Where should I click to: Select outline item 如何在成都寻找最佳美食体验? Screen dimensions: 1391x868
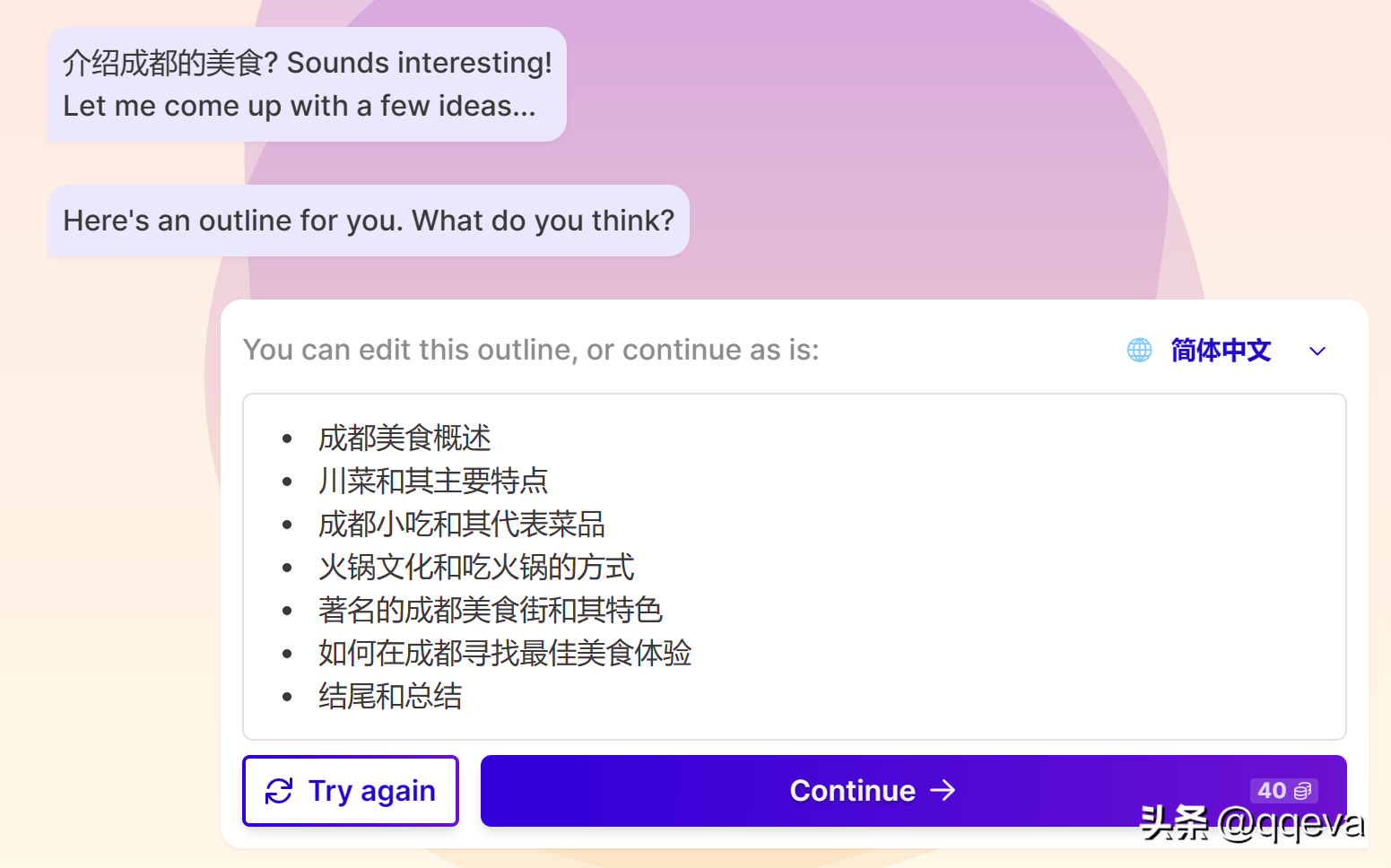(505, 653)
